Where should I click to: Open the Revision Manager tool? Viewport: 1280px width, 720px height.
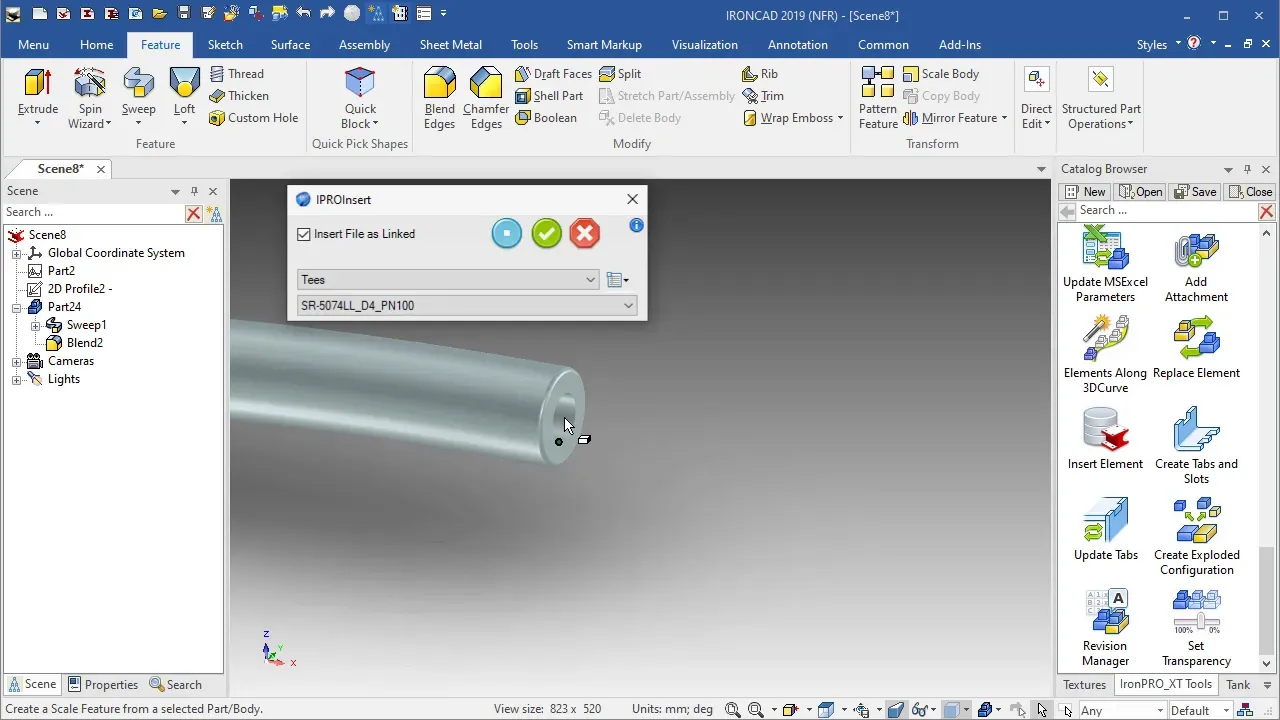pyautogui.click(x=1105, y=628)
